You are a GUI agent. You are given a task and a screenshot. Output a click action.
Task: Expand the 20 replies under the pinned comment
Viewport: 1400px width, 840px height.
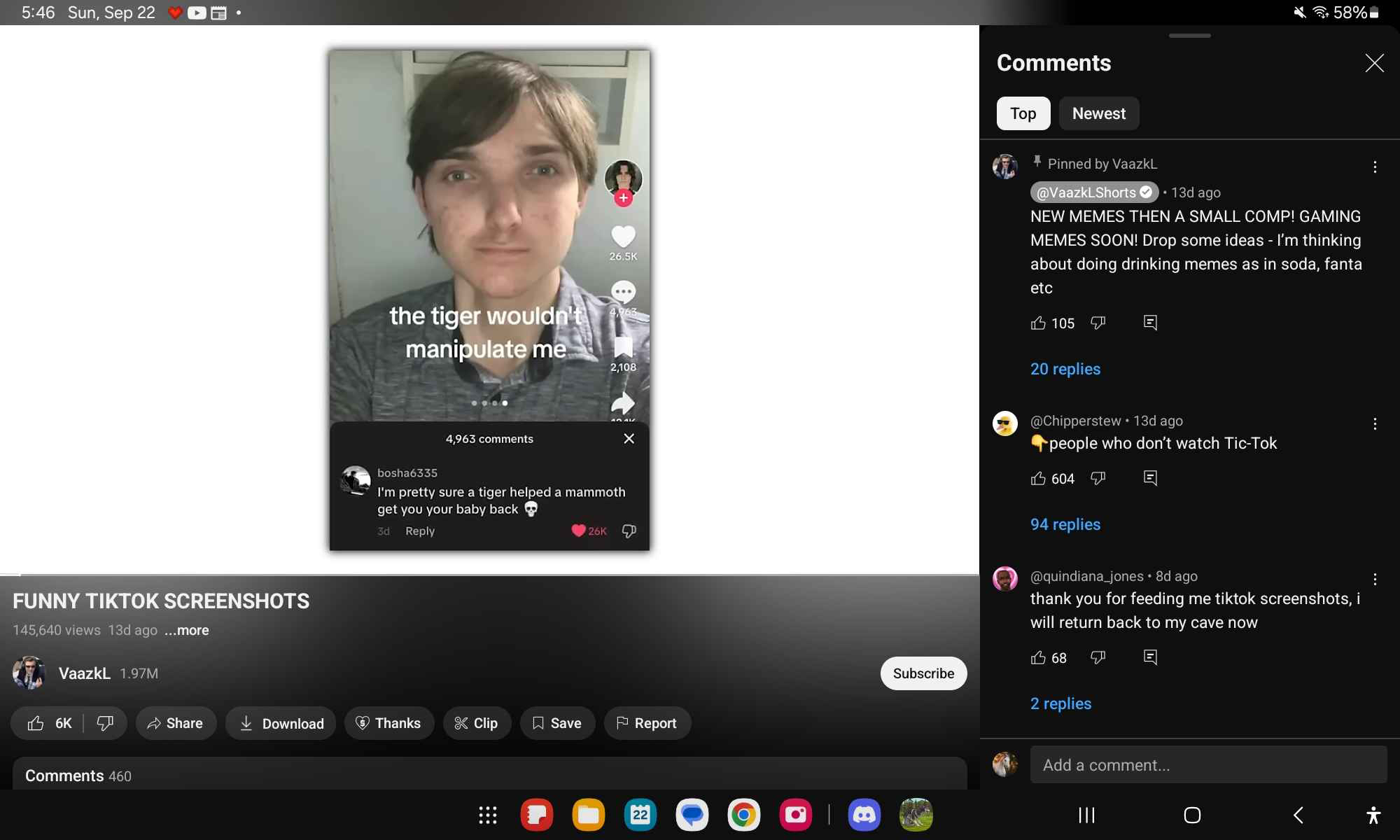click(1065, 369)
